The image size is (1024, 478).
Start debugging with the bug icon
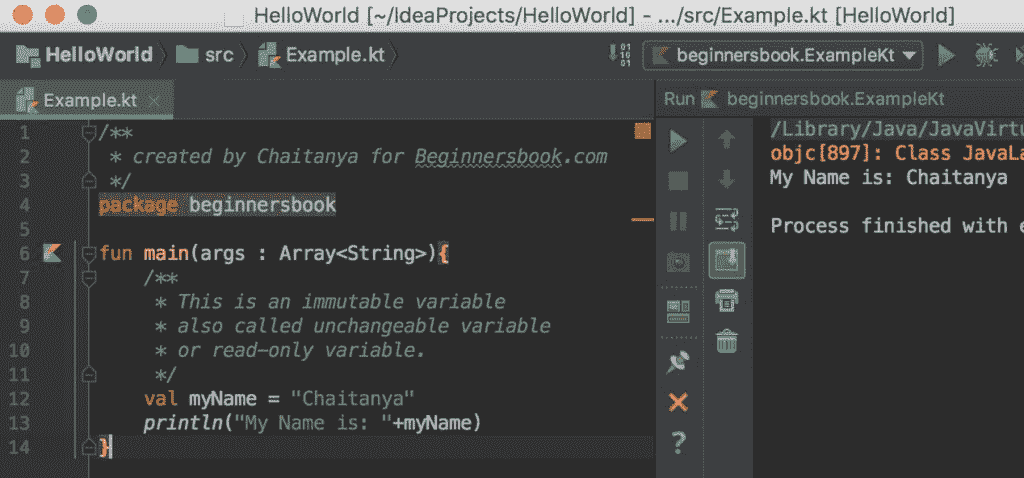tap(985, 56)
